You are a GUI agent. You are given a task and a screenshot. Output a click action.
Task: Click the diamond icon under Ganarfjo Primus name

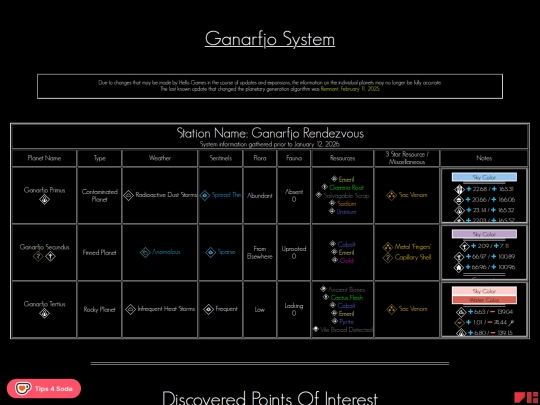[x=44, y=199]
